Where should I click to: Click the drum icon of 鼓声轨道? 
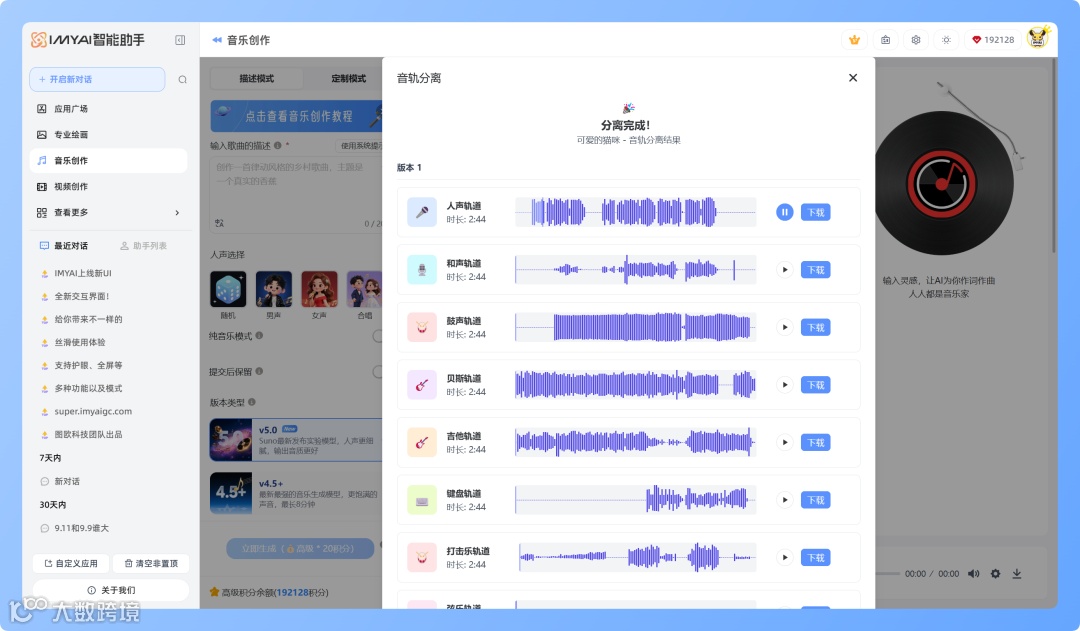pos(422,327)
